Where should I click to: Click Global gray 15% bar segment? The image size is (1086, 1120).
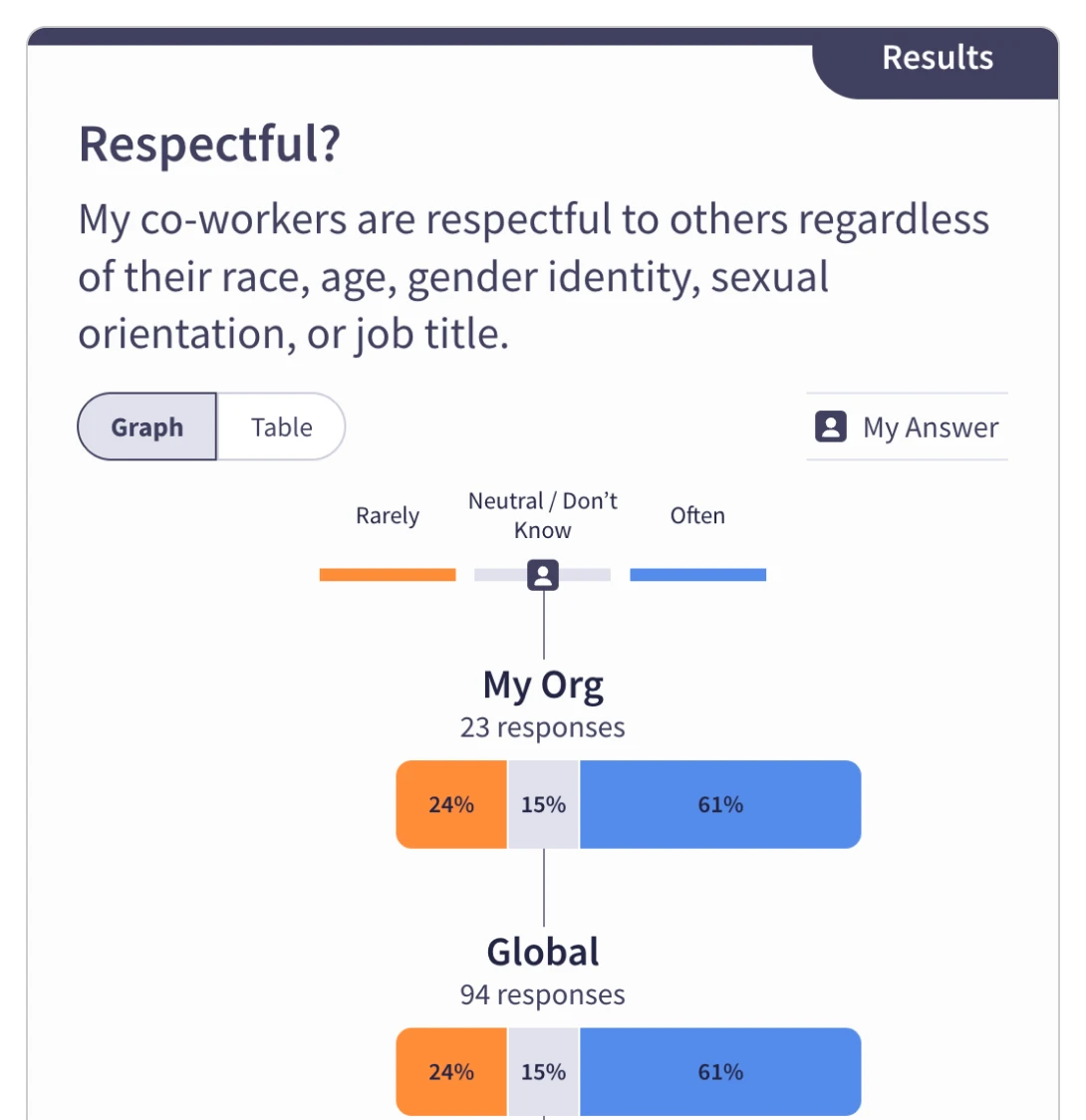tap(543, 1071)
